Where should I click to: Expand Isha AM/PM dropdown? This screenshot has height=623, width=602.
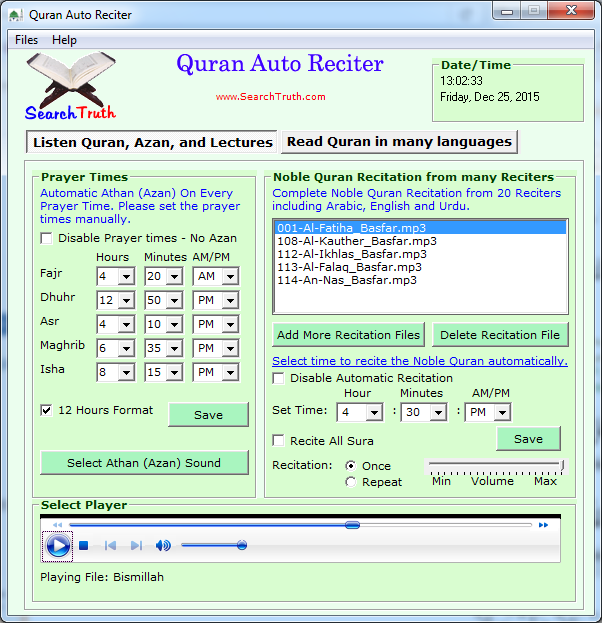coord(230,372)
